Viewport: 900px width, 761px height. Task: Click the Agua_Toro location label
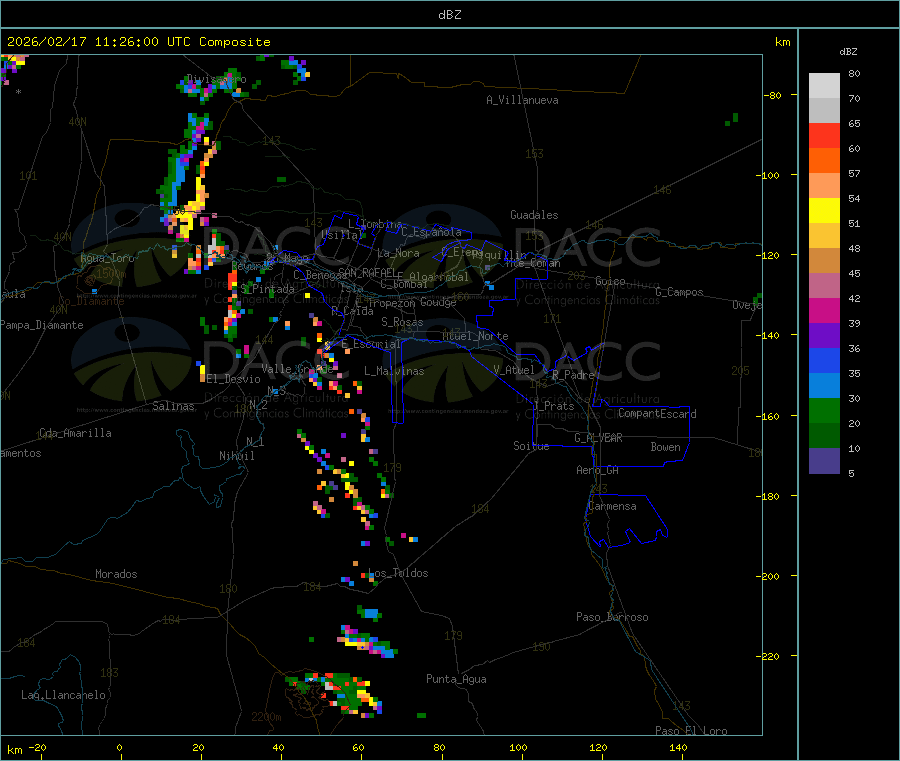[107, 258]
